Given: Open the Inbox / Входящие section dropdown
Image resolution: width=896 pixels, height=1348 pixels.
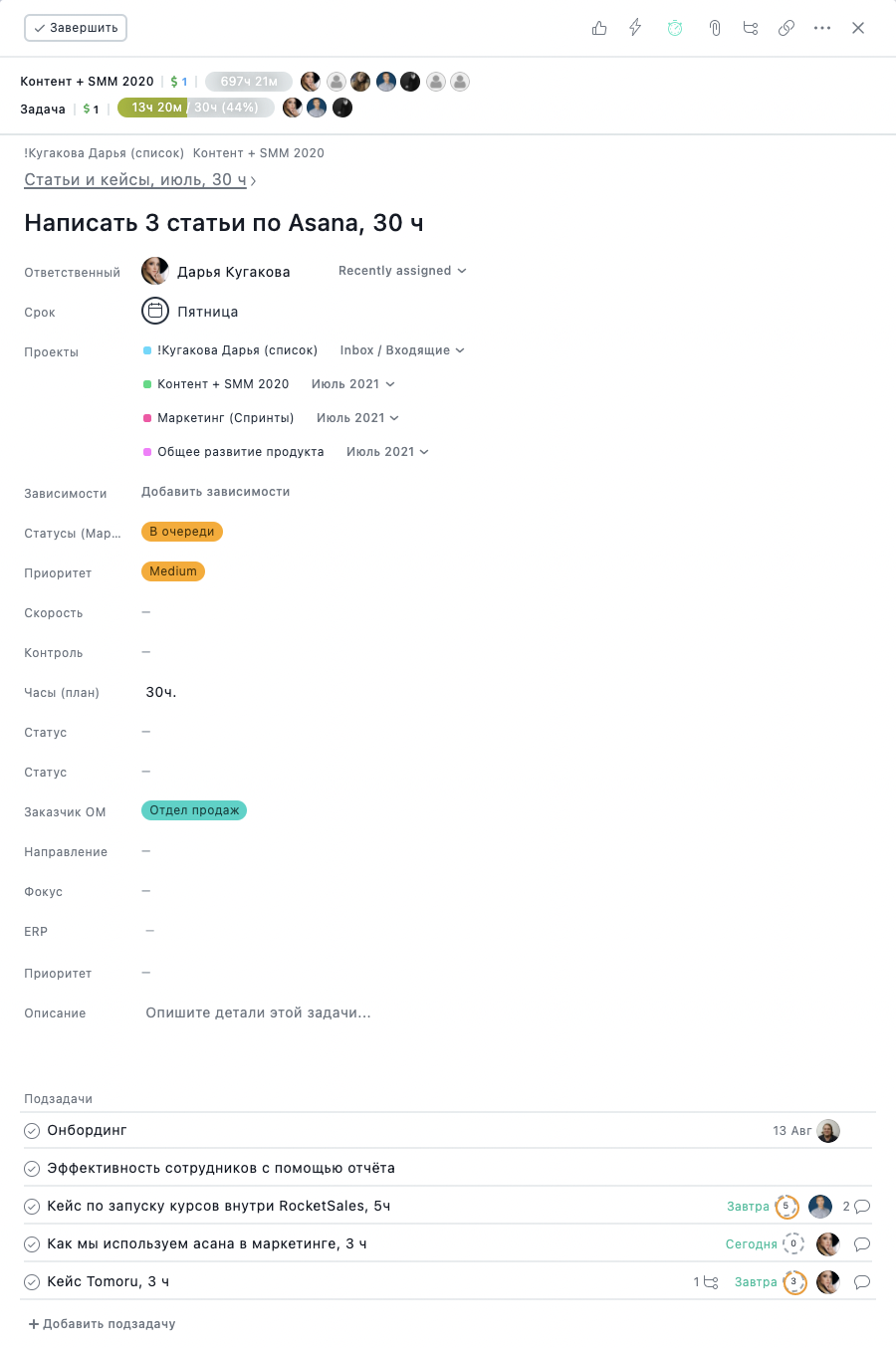Looking at the screenshot, I should [x=402, y=350].
